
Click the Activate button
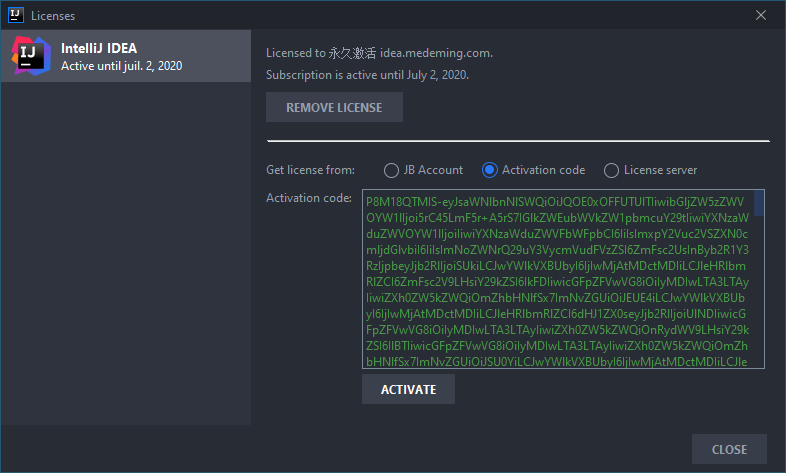point(409,389)
